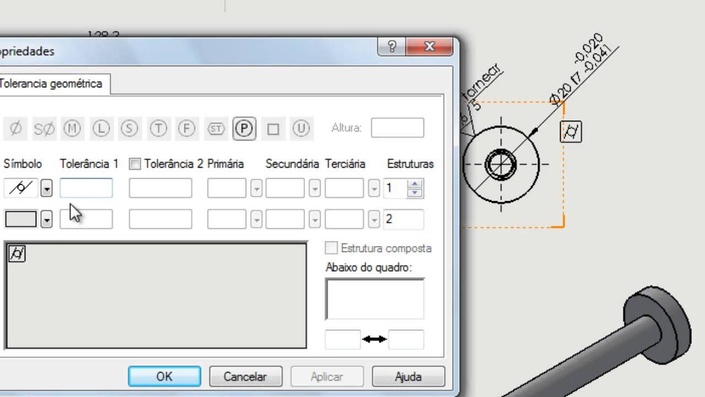Click the Altura height input field
Image resolution: width=705 pixels, height=397 pixels.
[397, 128]
